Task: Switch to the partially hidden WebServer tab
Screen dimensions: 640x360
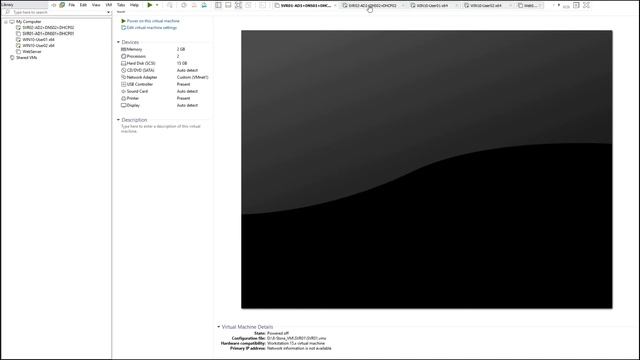Action: (529, 6)
